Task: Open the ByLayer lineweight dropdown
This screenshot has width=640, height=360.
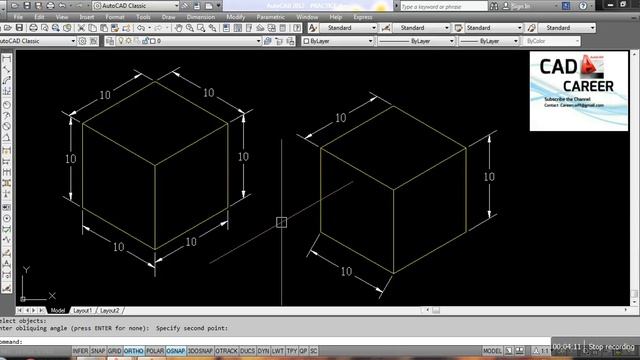Action: click(516, 41)
